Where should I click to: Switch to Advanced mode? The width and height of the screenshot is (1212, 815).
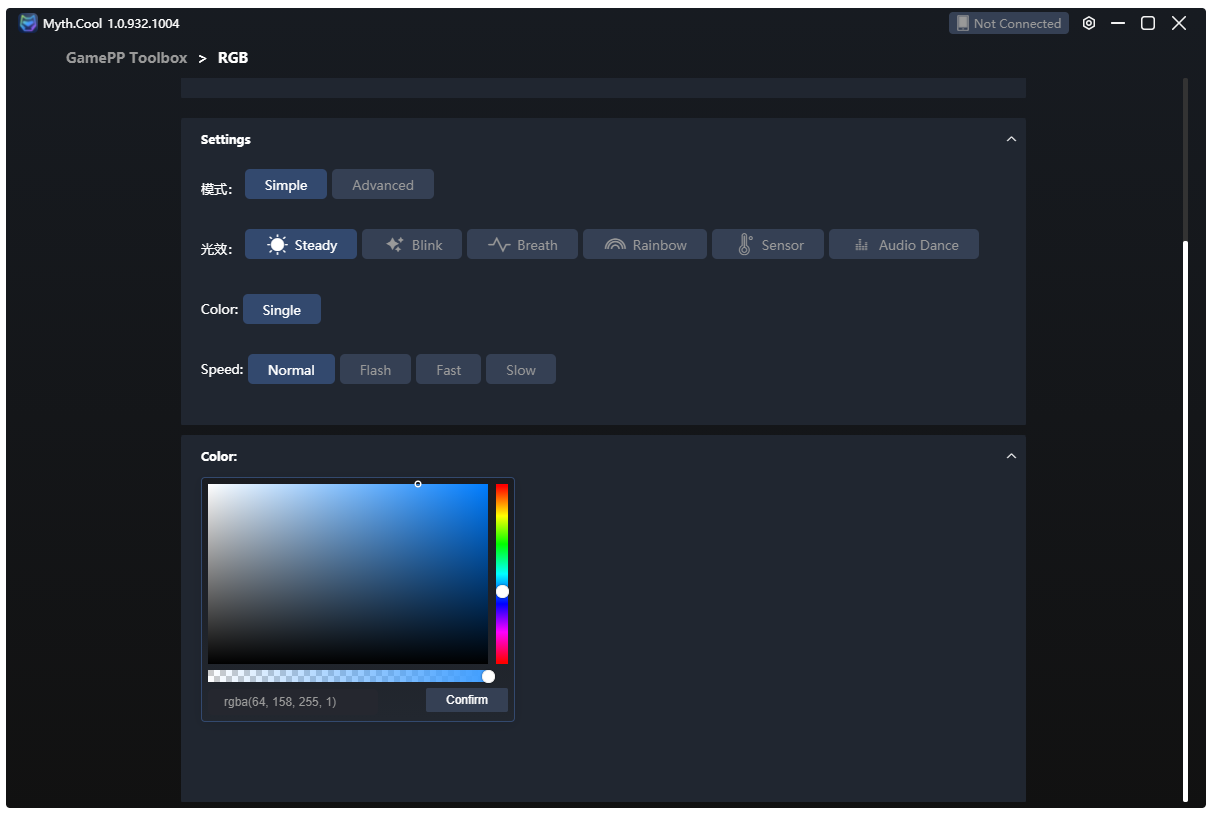coord(382,185)
